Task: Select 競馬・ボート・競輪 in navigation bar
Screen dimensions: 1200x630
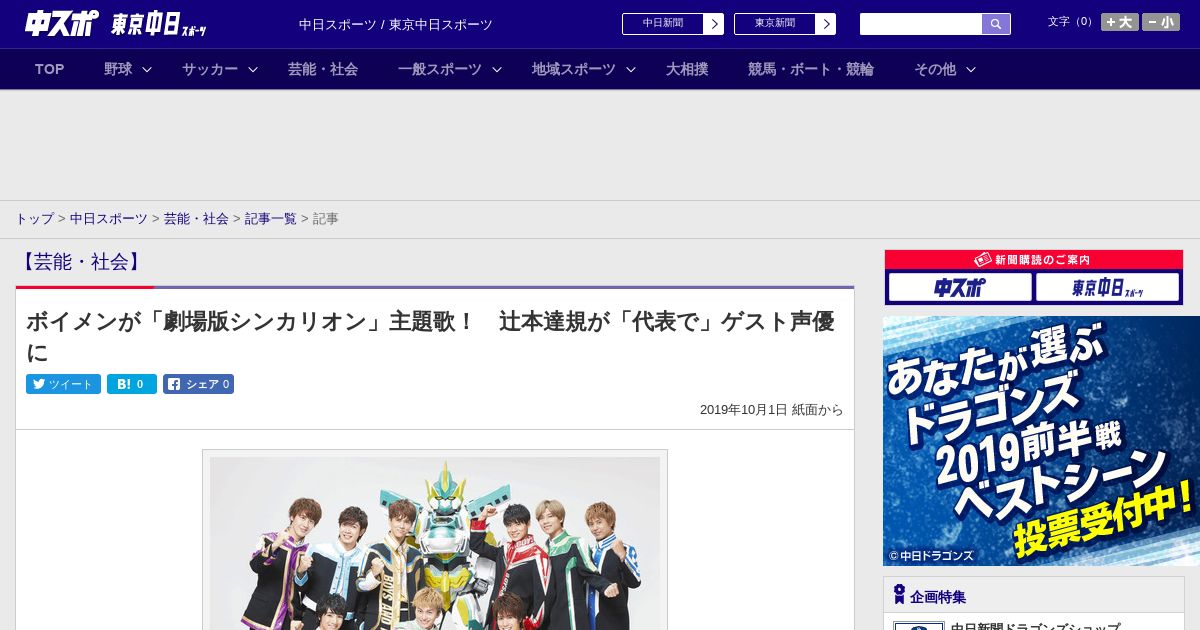Action: 811,69
